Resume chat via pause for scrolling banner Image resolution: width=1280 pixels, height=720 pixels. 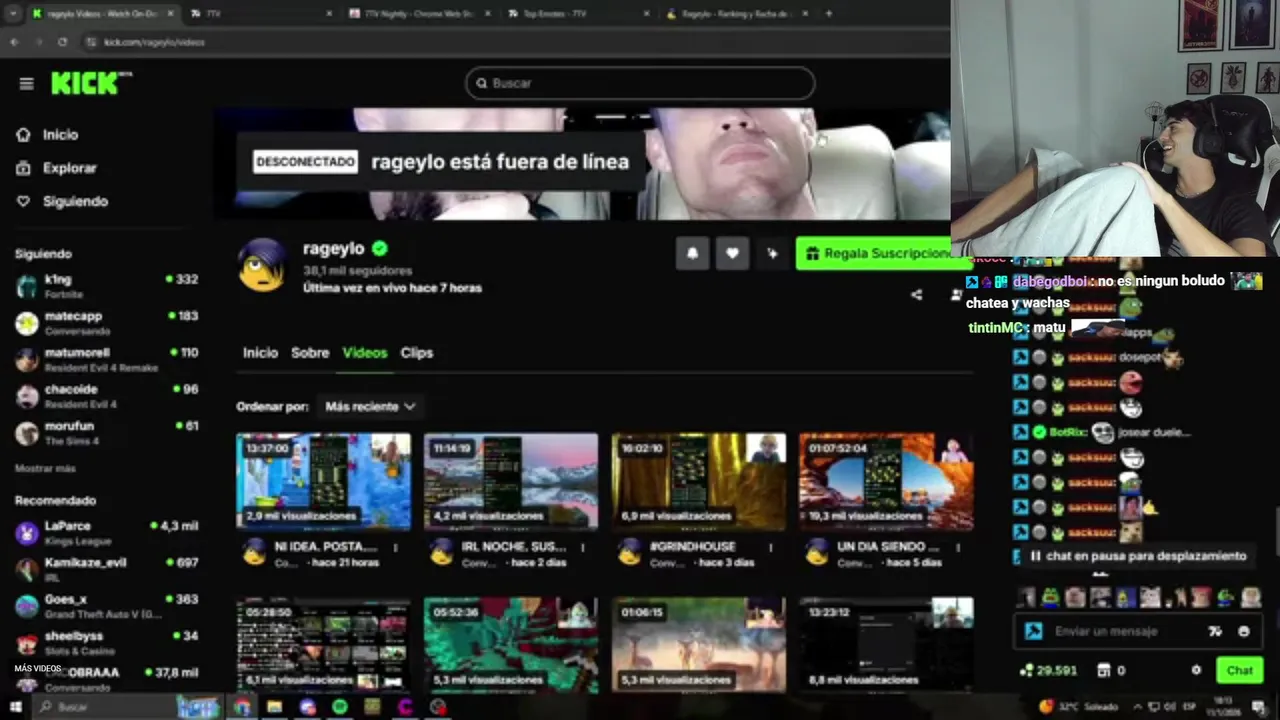[1139, 556]
